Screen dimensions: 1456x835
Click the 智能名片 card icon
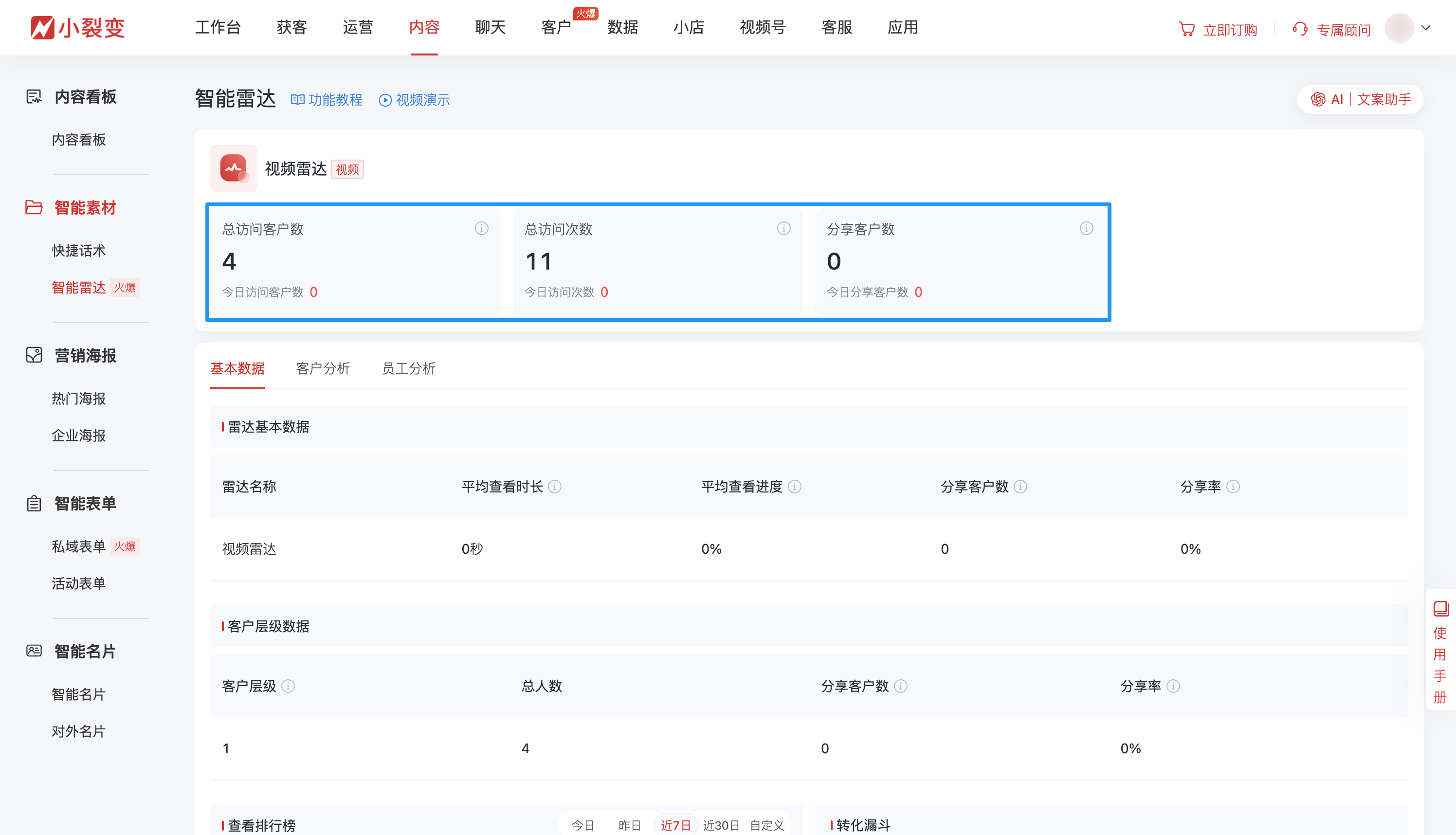pos(34,651)
